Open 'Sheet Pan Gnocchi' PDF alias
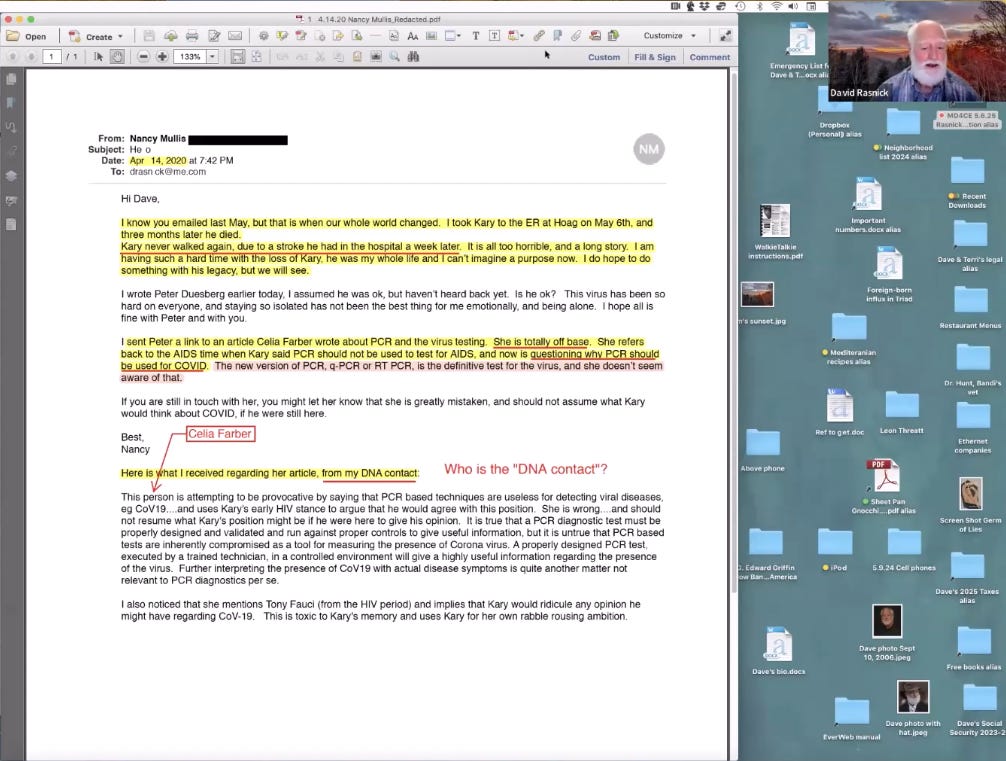Screen dimensions: 1006x761 (x=883, y=486)
